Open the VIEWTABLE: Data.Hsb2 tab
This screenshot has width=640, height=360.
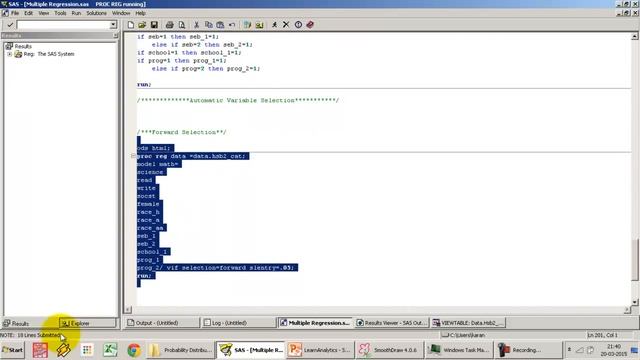(x=468, y=323)
